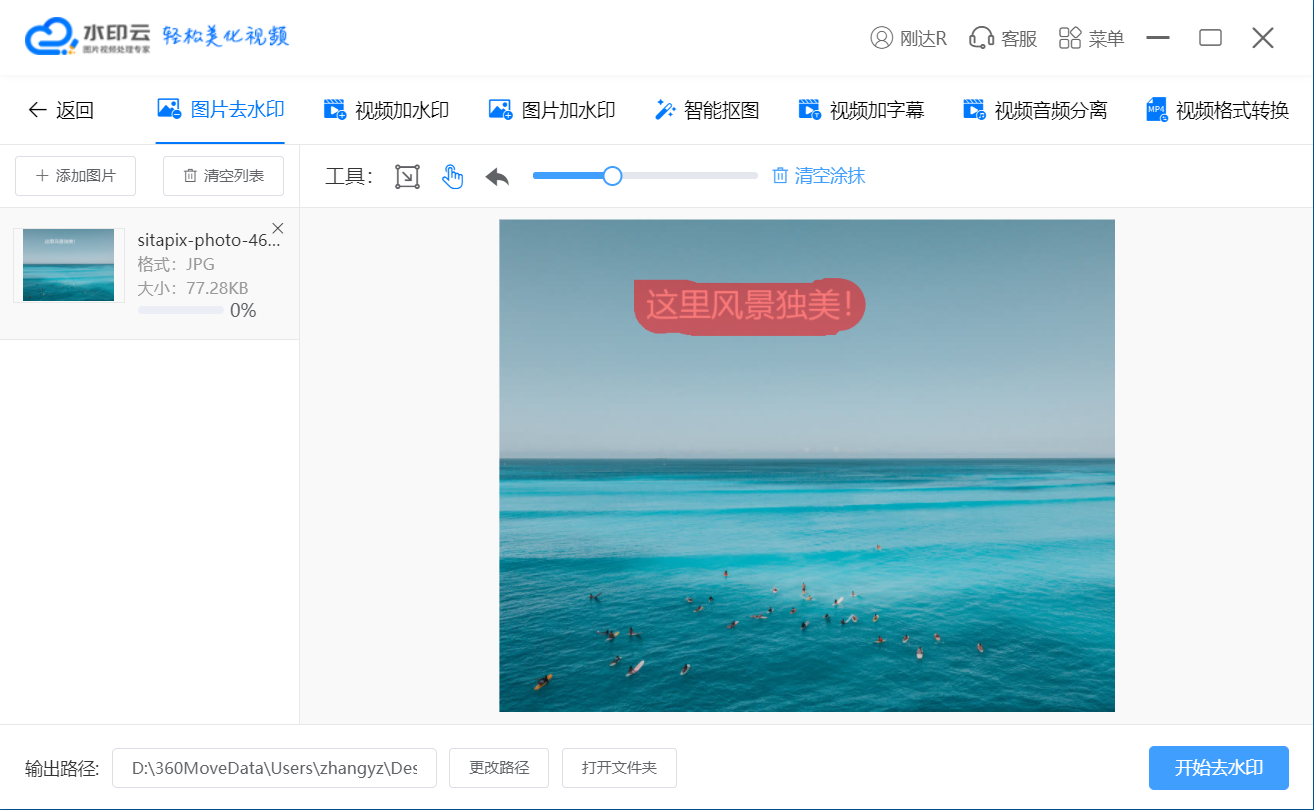Click the 大小: 77.28KB text
The image size is (1314, 810).
coord(193,288)
